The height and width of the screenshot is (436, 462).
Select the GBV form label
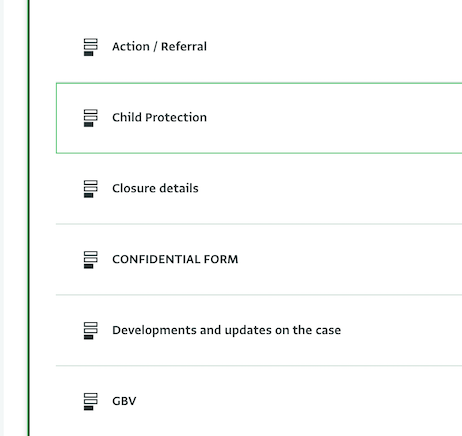pos(124,401)
